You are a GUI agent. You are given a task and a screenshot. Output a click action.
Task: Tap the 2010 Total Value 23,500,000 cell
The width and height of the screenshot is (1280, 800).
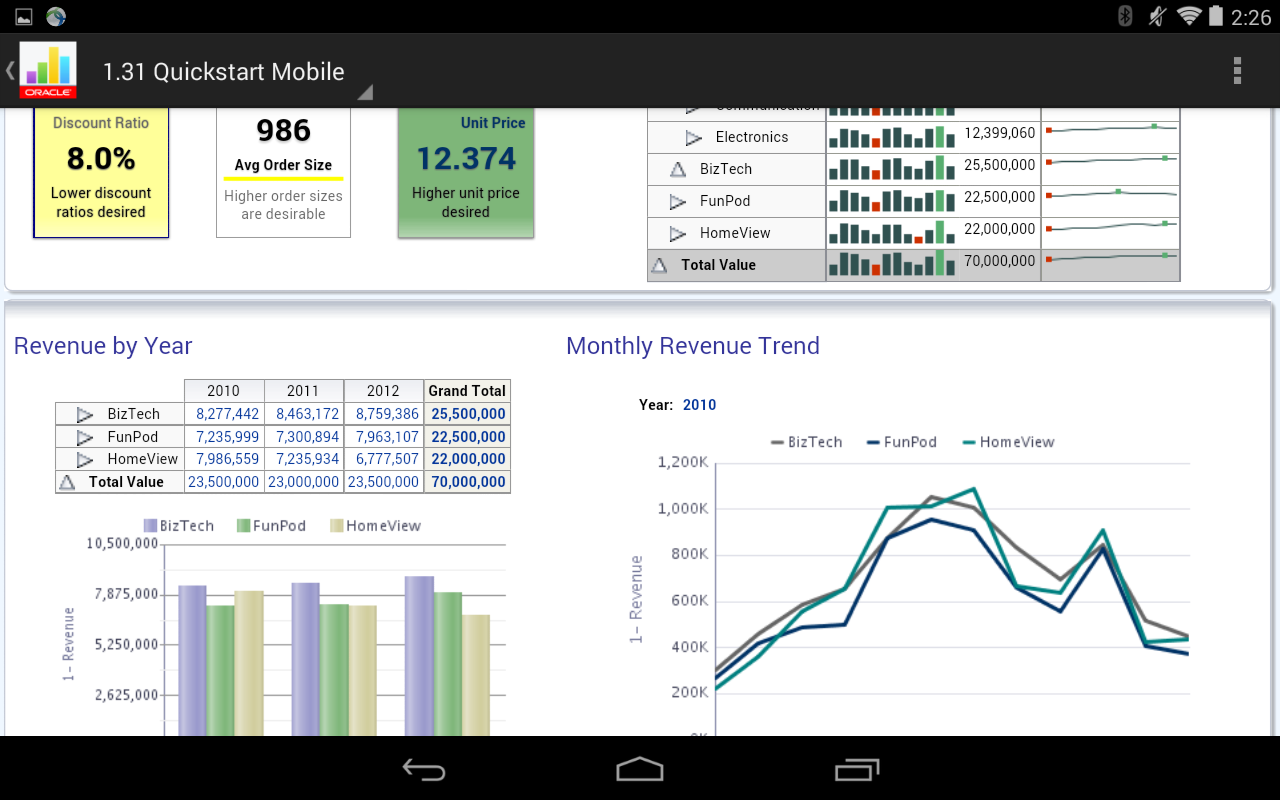tap(224, 482)
